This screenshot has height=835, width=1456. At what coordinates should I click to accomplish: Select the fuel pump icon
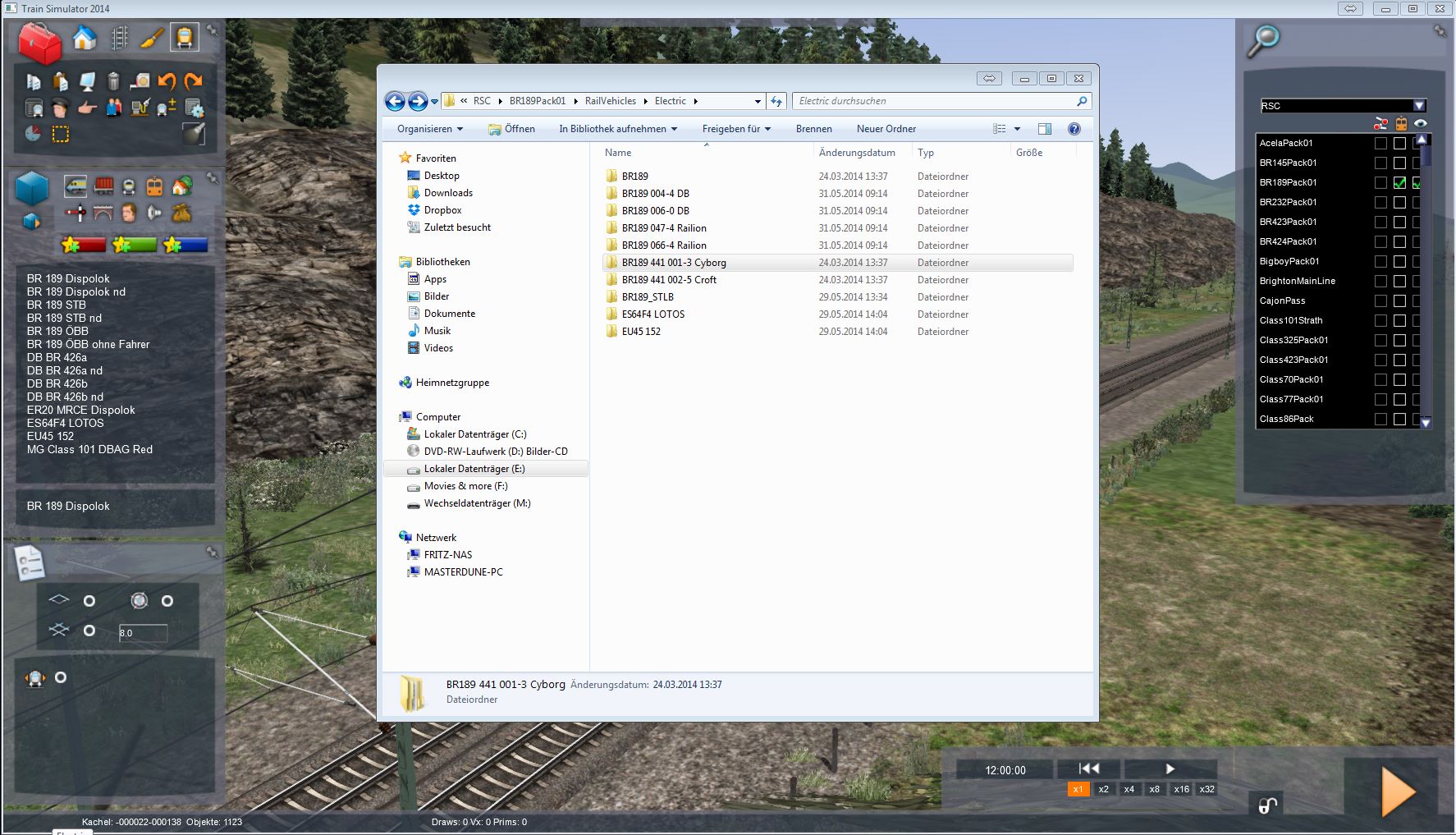coord(140,108)
